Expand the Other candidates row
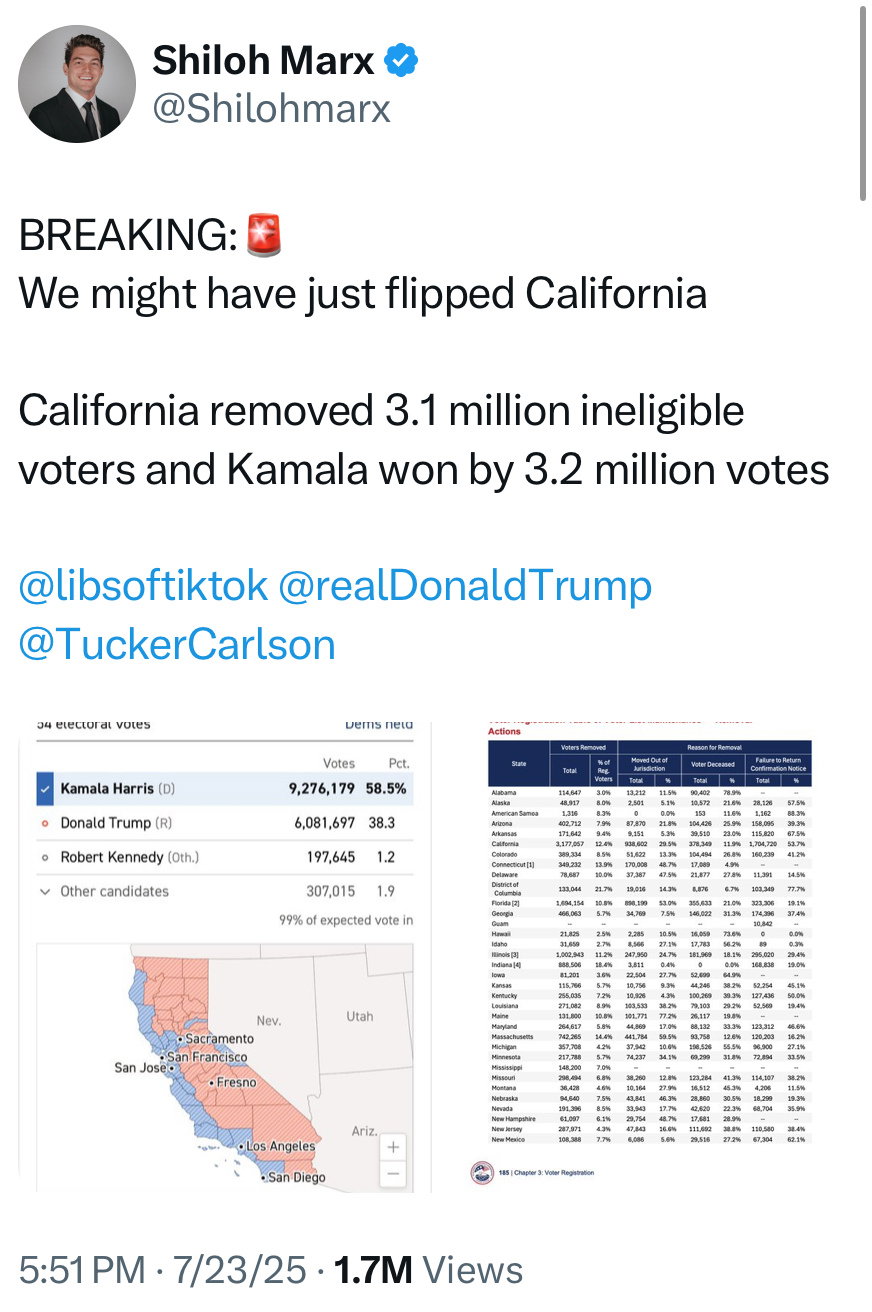The height and width of the screenshot is (1312, 872). coord(44,891)
